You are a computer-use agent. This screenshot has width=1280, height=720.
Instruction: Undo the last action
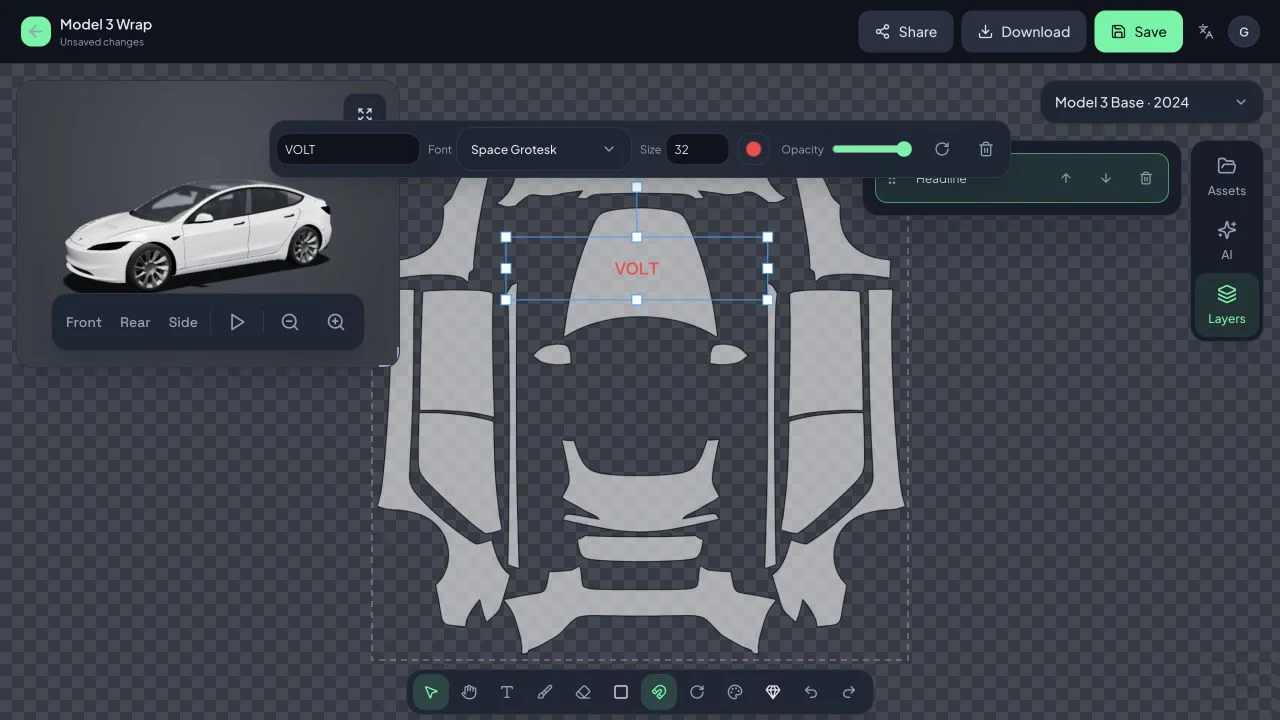click(x=811, y=692)
